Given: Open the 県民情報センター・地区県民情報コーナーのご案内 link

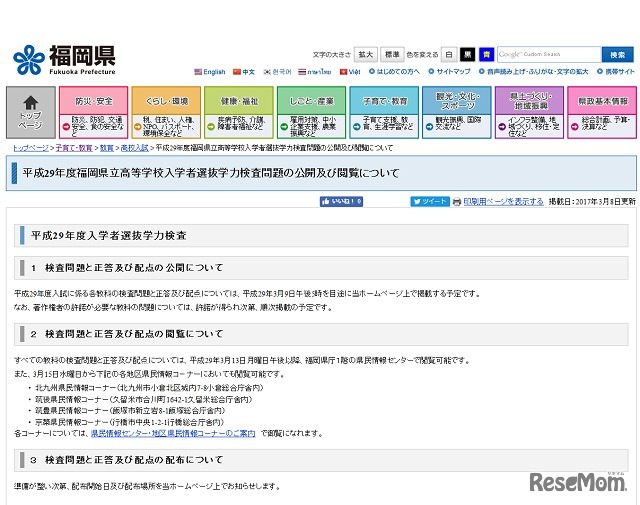Looking at the screenshot, I should pos(173,434).
